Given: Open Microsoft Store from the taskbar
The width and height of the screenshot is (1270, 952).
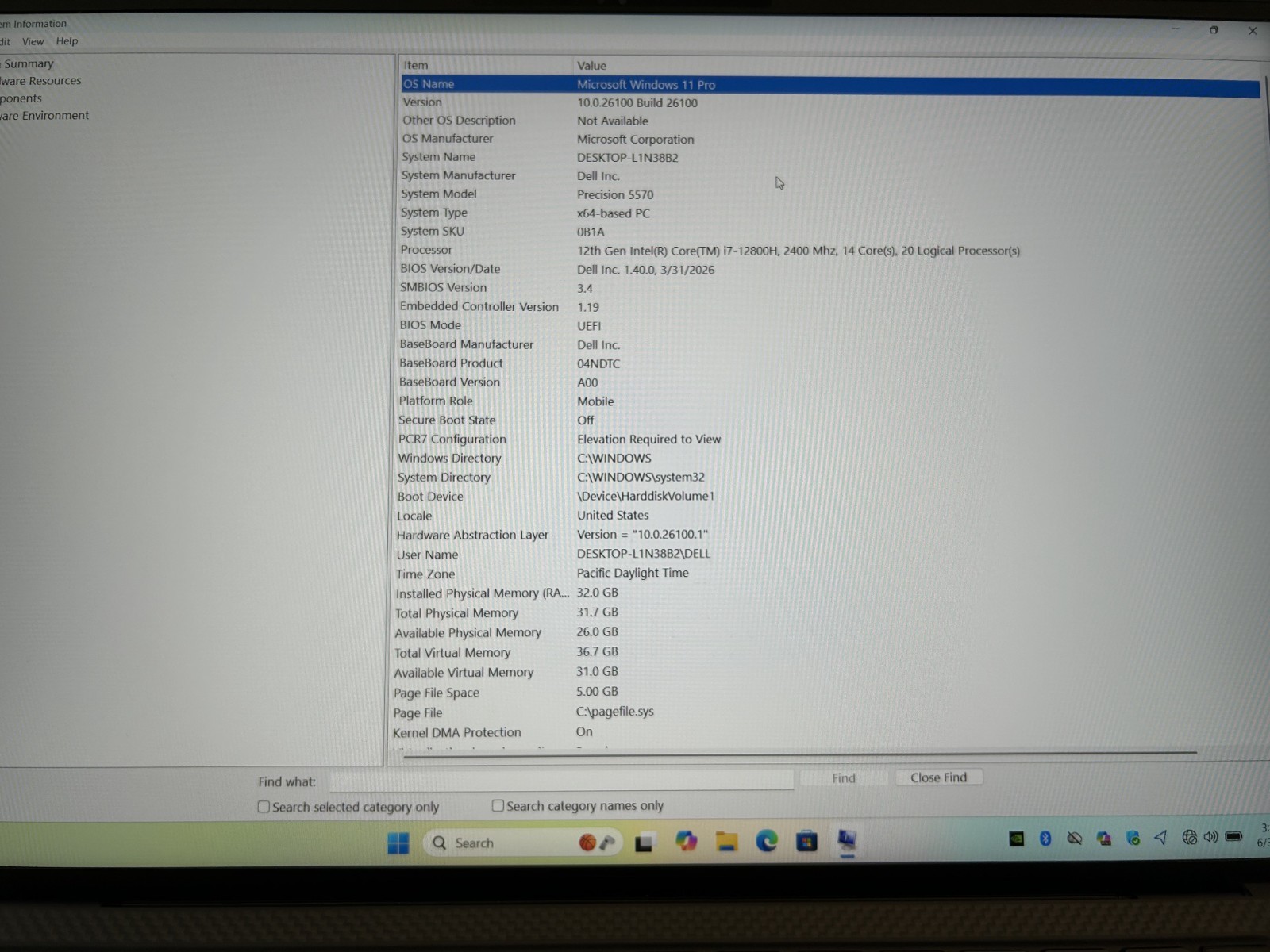Looking at the screenshot, I should (x=806, y=841).
